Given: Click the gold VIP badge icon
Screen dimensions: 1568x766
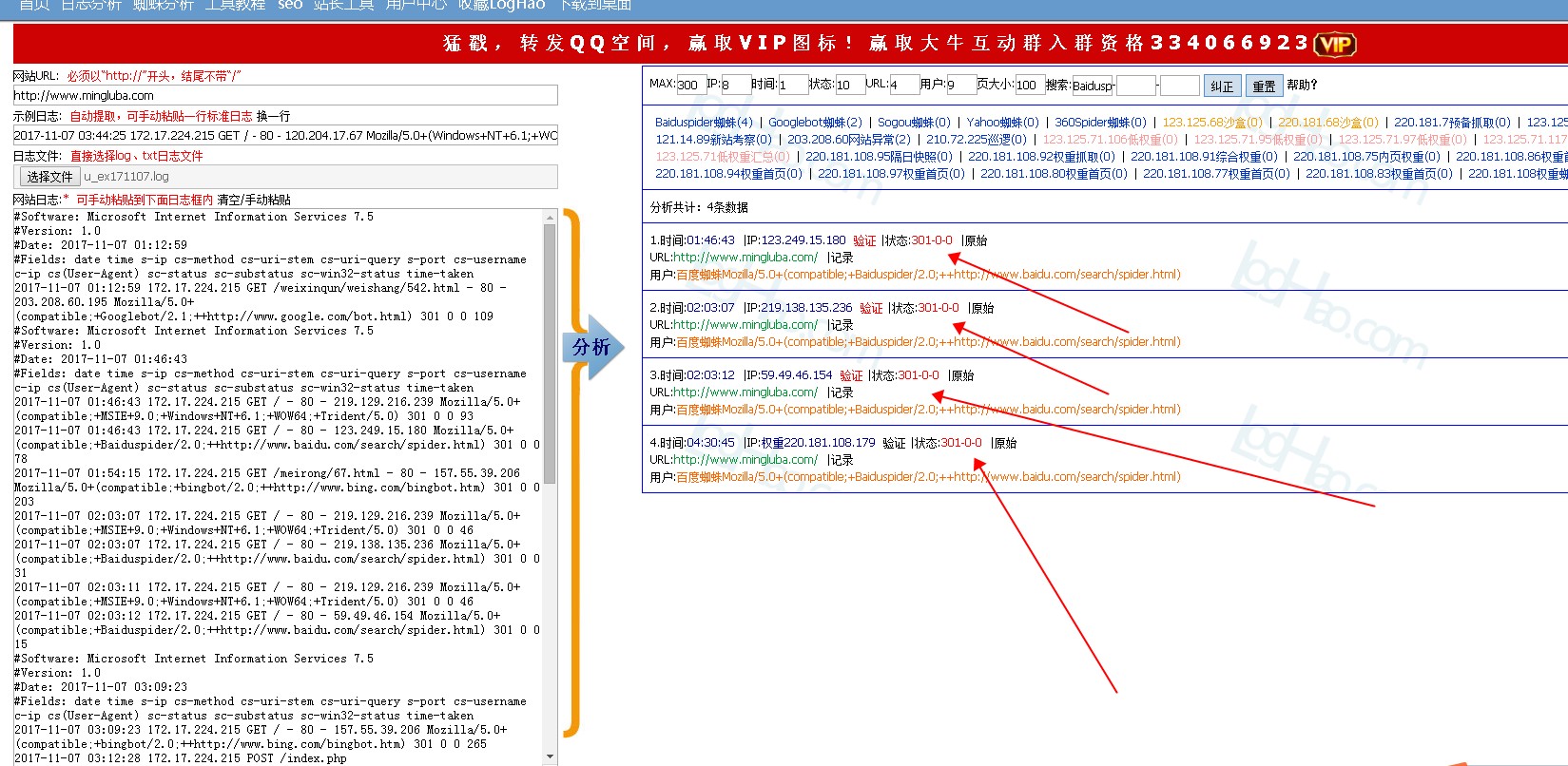Looking at the screenshot, I should point(1334,45).
